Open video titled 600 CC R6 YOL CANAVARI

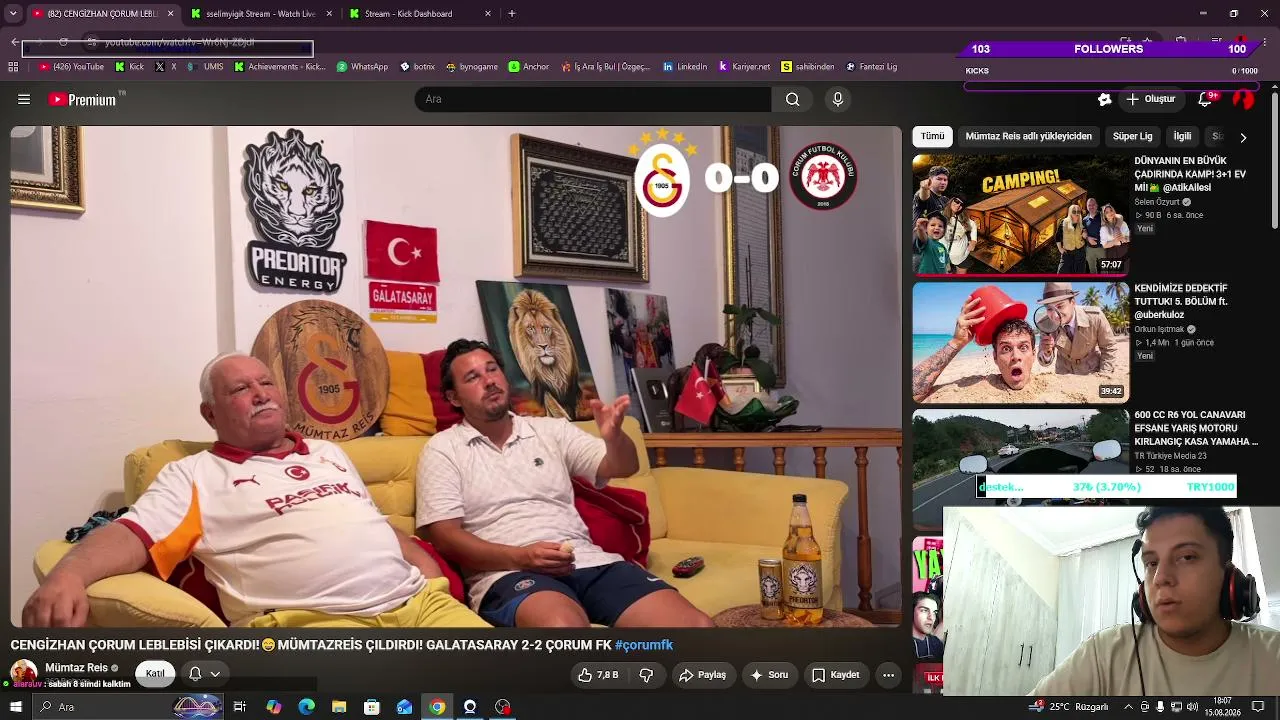(x=1196, y=428)
